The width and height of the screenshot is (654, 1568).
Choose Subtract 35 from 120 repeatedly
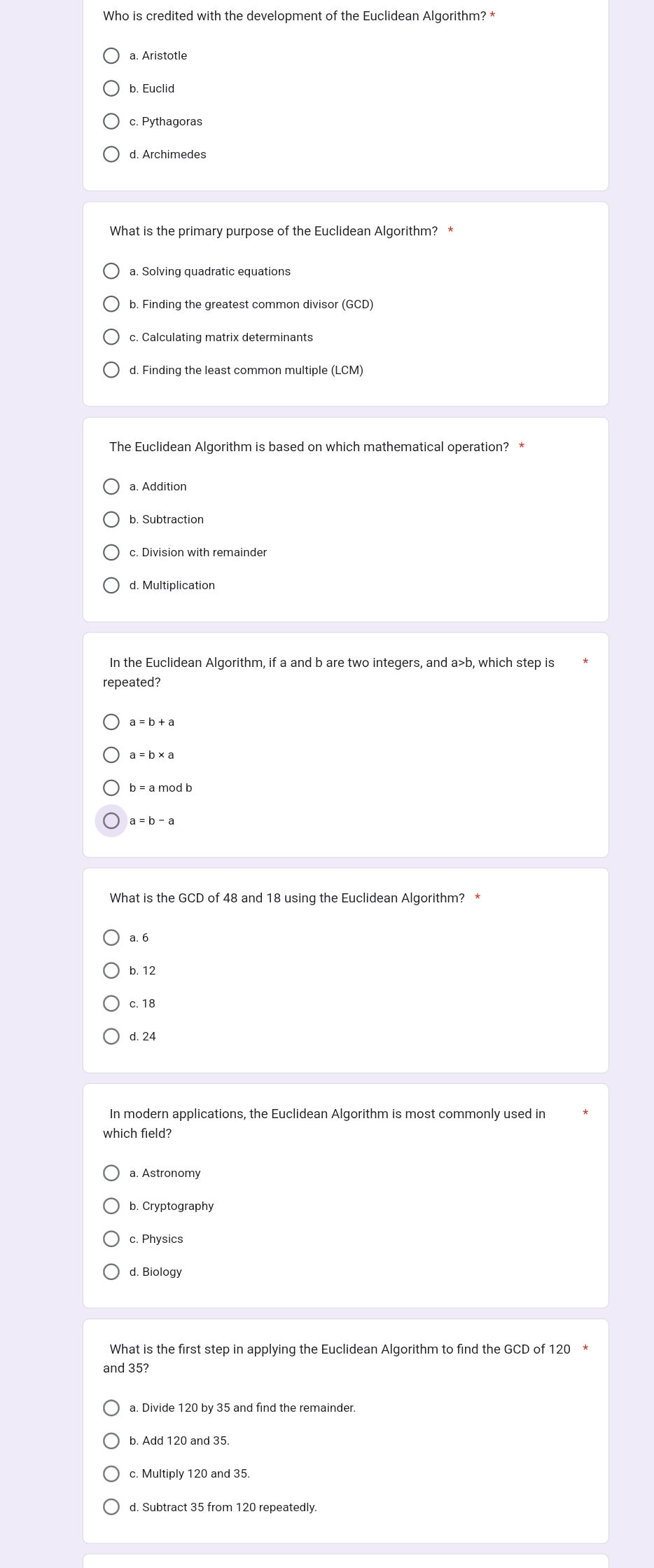coord(111,1506)
